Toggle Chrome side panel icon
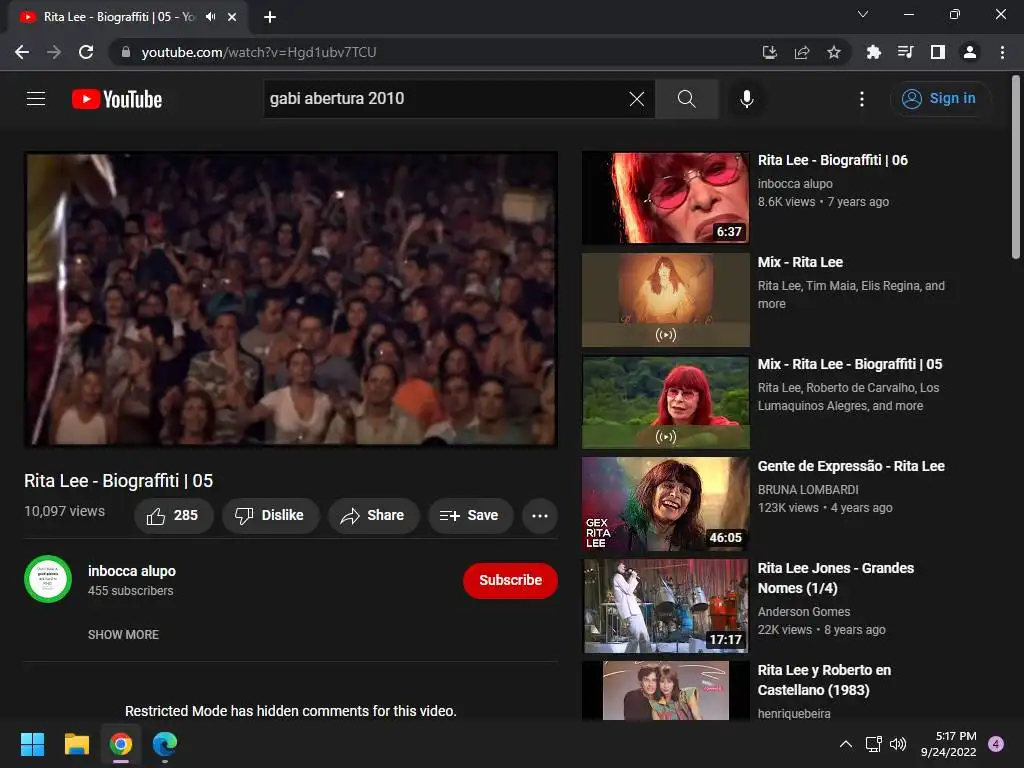This screenshot has width=1024, height=768. coord(938,52)
